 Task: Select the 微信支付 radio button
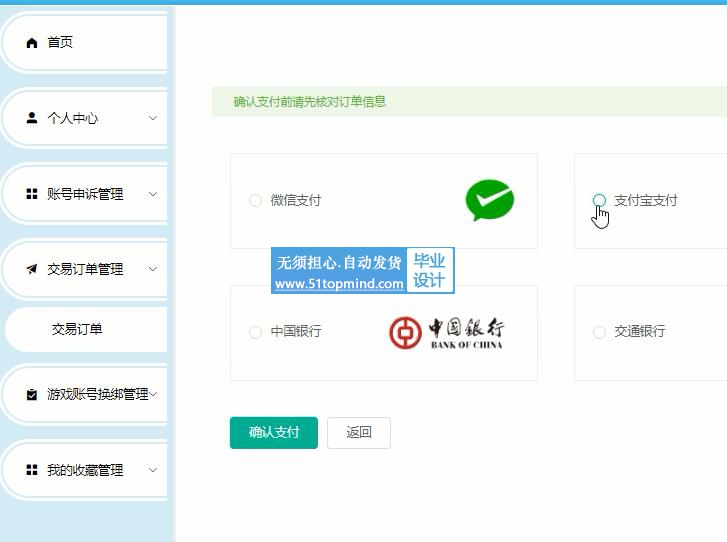pyautogui.click(x=255, y=201)
